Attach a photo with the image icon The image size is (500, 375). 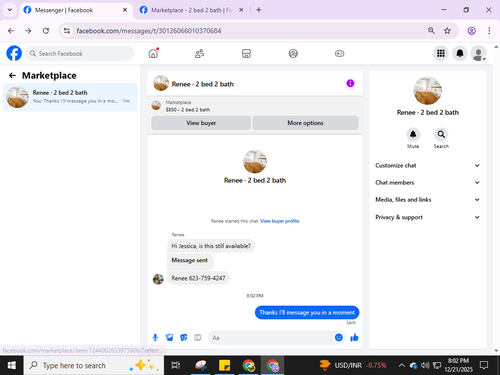pos(170,338)
